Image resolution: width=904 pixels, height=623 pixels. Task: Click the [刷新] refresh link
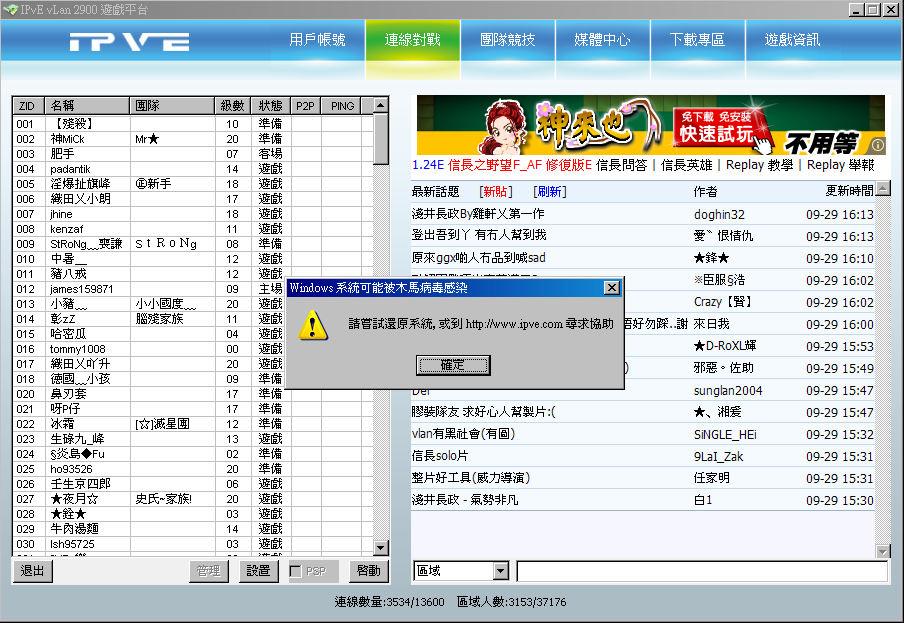tap(549, 191)
